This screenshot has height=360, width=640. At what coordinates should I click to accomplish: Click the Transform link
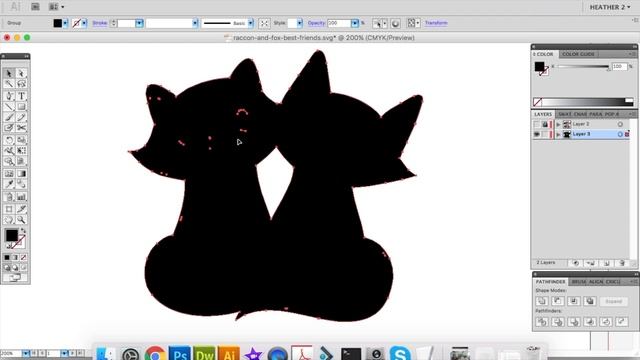point(436,23)
